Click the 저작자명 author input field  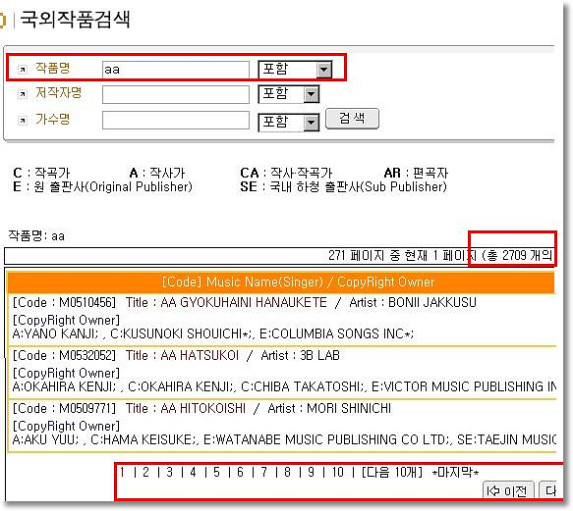(x=175, y=95)
